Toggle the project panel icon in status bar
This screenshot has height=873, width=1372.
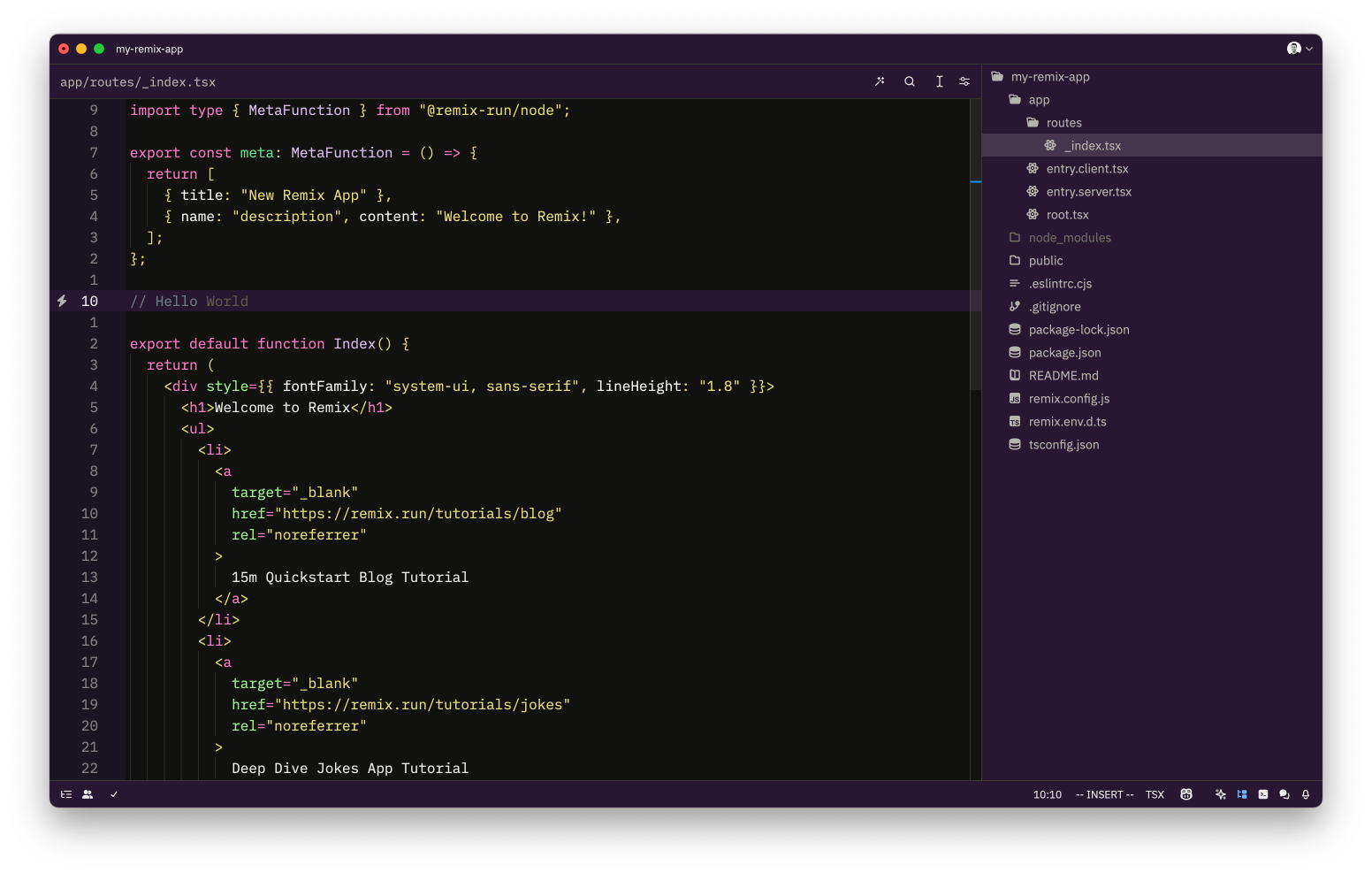click(1242, 794)
